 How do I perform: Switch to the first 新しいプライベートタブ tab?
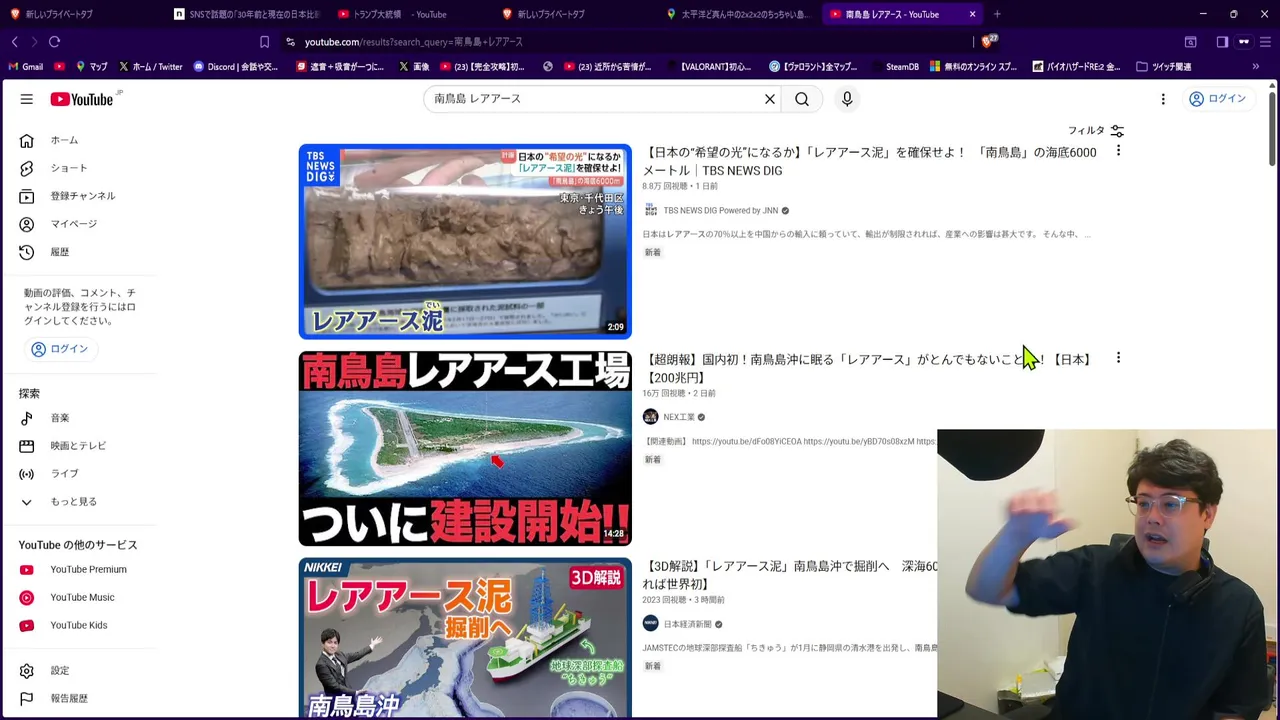[82, 14]
